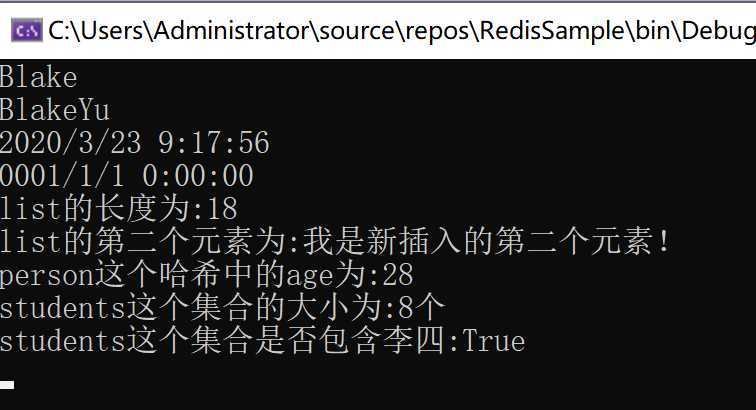Viewport: 756px width, 410px height.
Task: Click the console app icon in title bar
Action: [27, 30]
